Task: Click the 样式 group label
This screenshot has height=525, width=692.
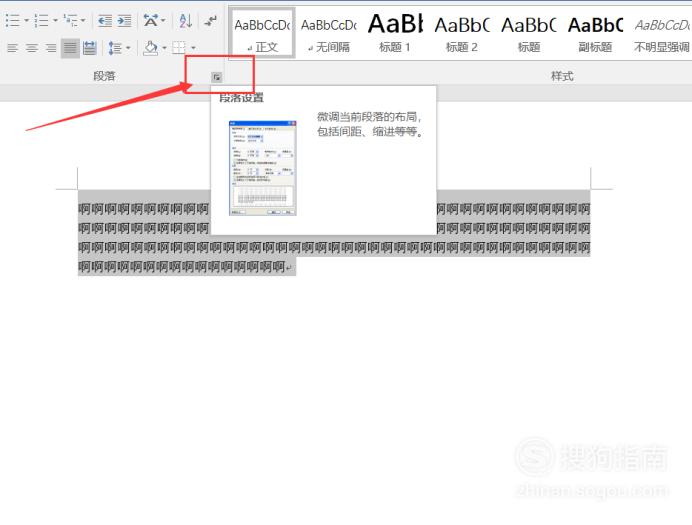Action: pos(562,76)
